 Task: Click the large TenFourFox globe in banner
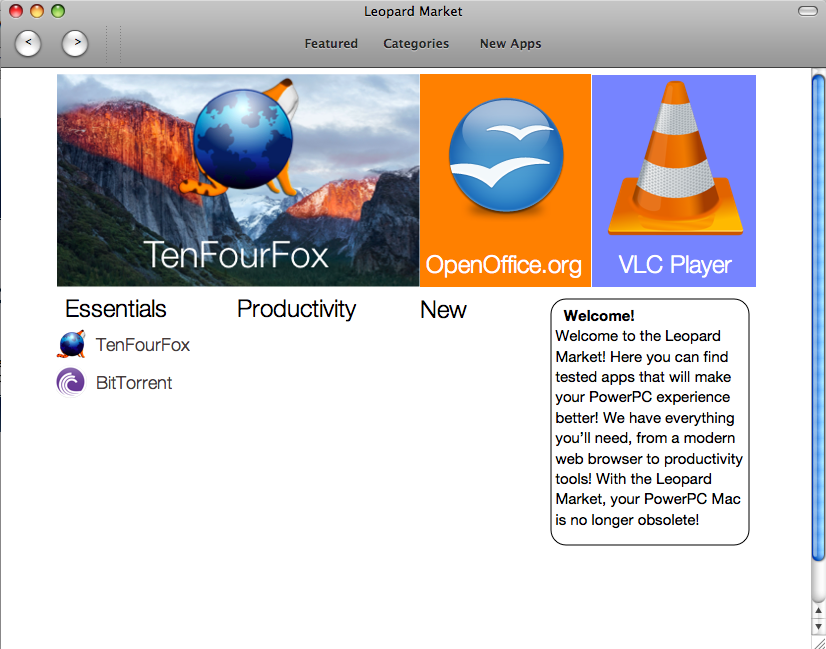241,138
